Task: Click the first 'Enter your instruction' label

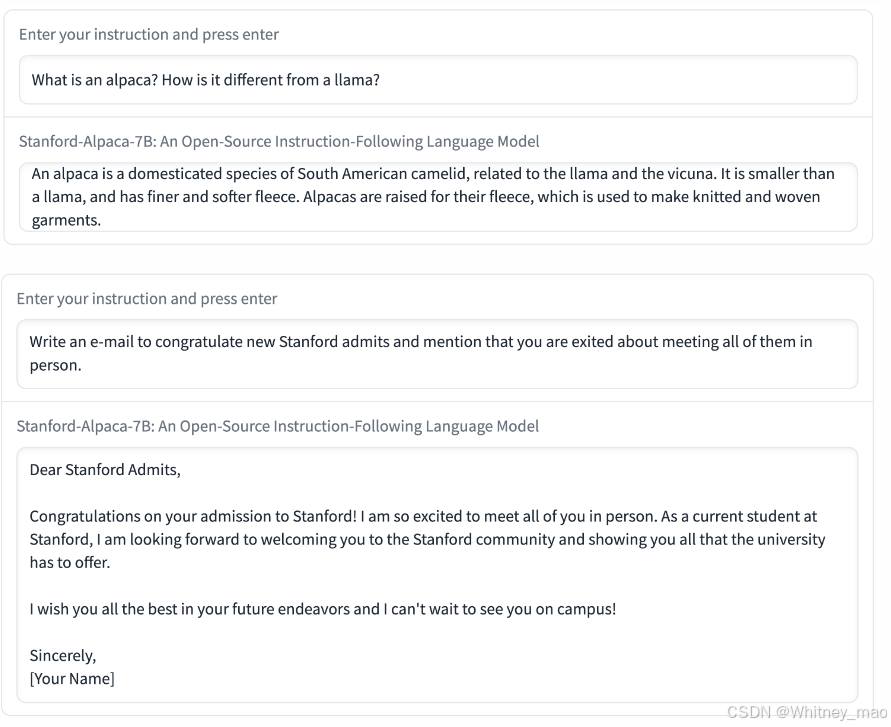Action: (149, 35)
